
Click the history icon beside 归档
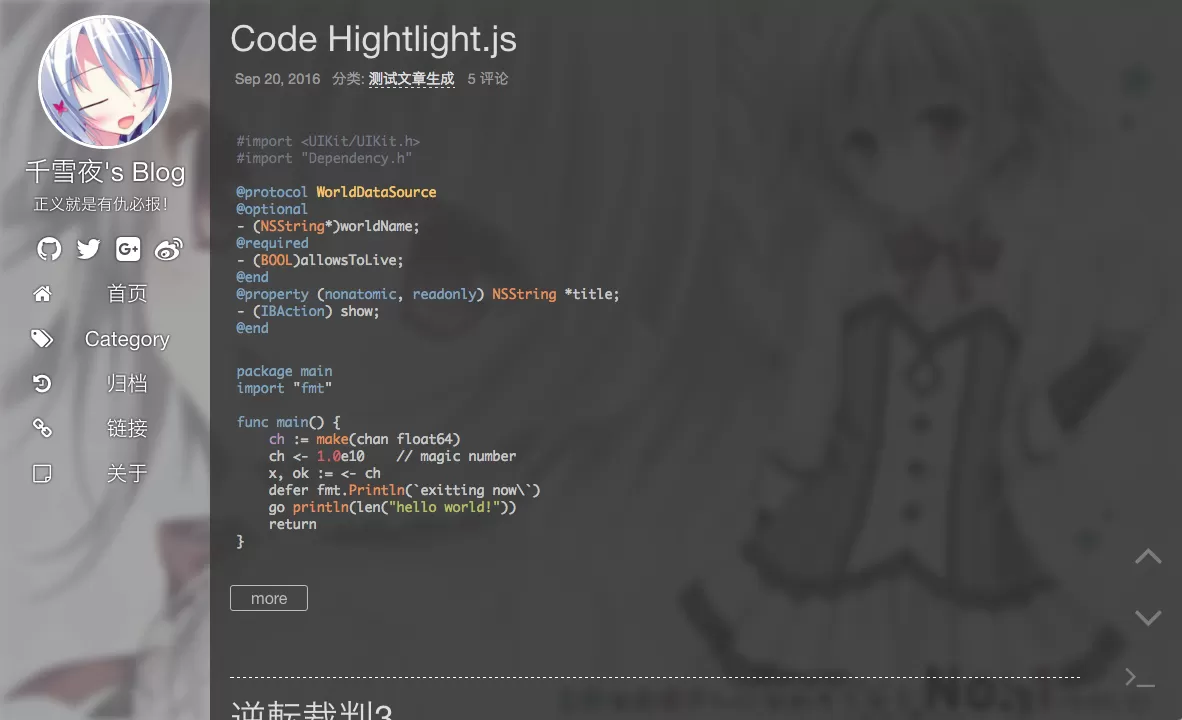42,384
